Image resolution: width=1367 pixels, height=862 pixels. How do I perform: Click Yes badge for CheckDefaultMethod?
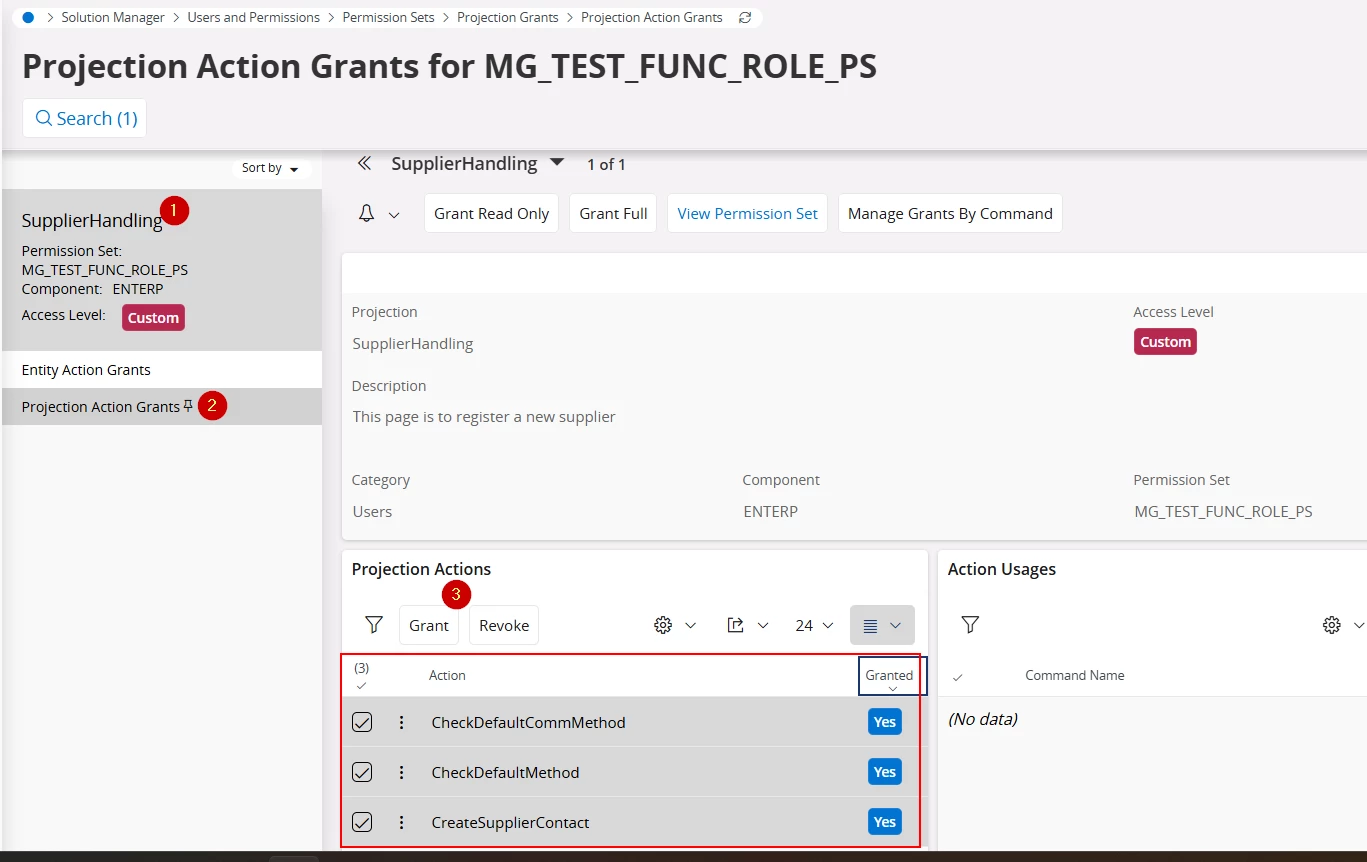(885, 772)
